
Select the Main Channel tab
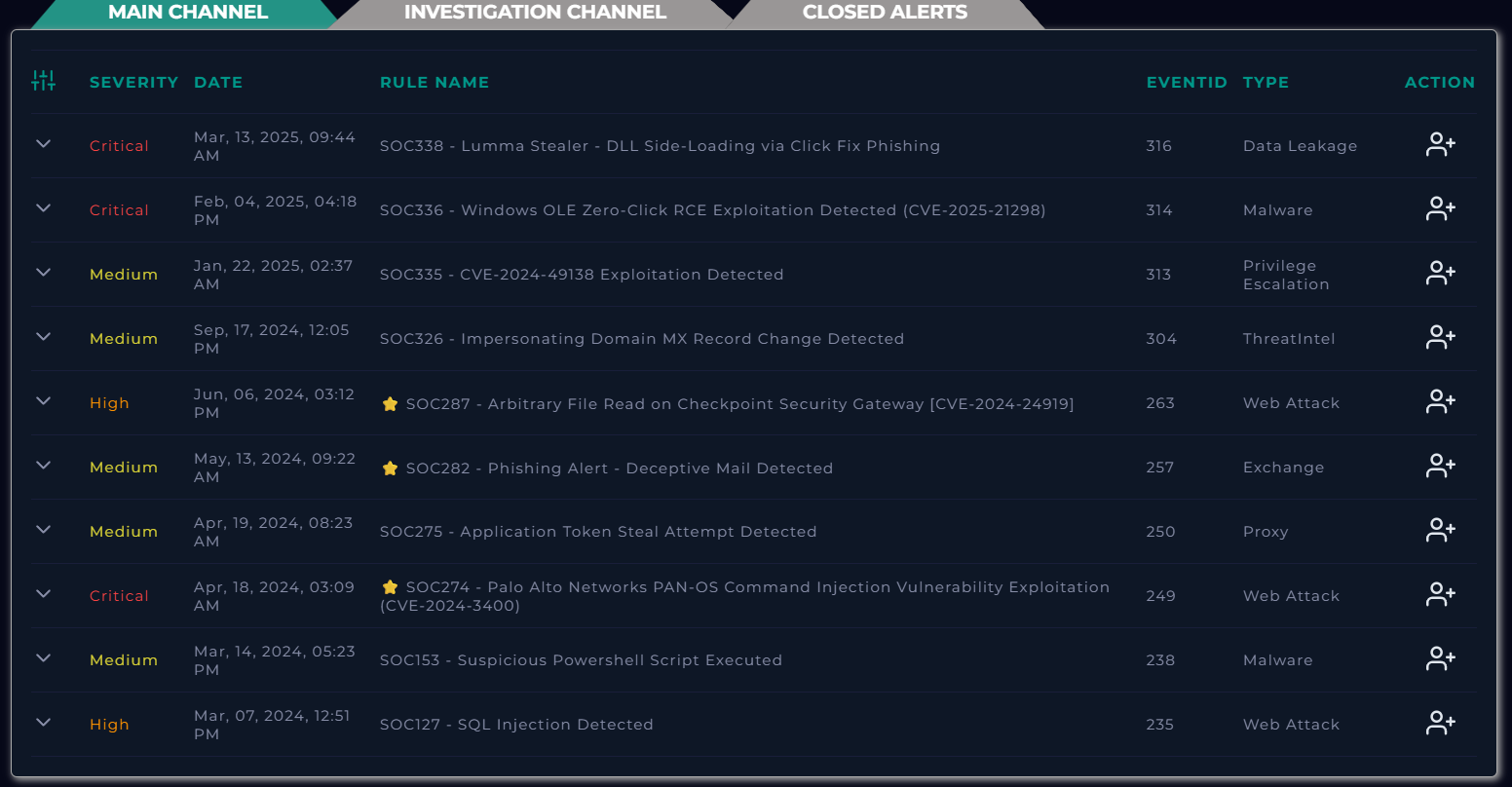pyautogui.click(x=187, y=13)
